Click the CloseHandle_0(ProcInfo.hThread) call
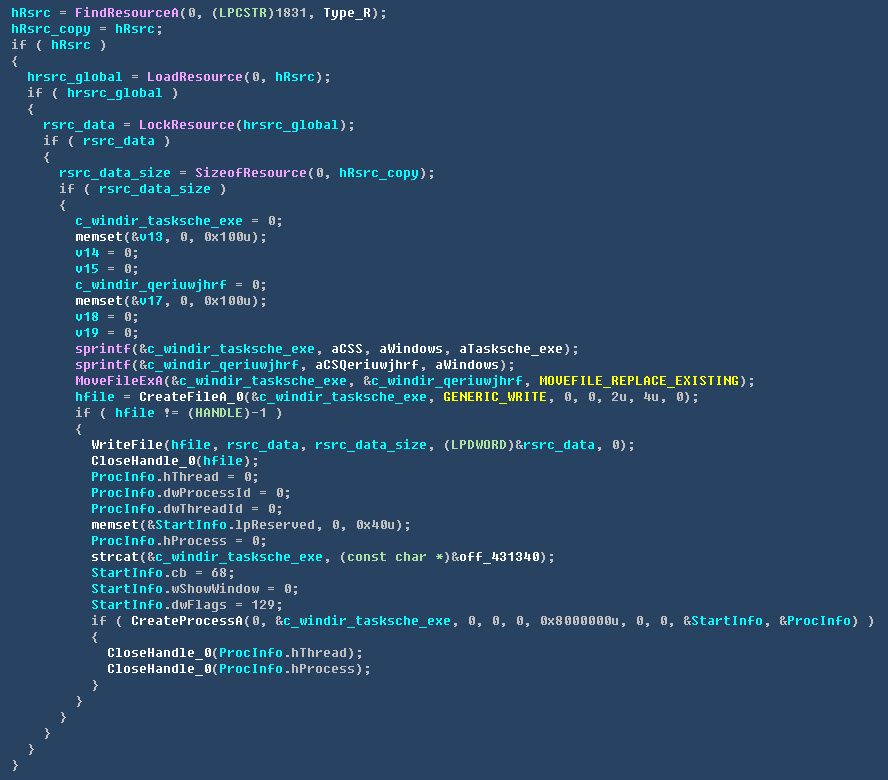 click(235, 653)
